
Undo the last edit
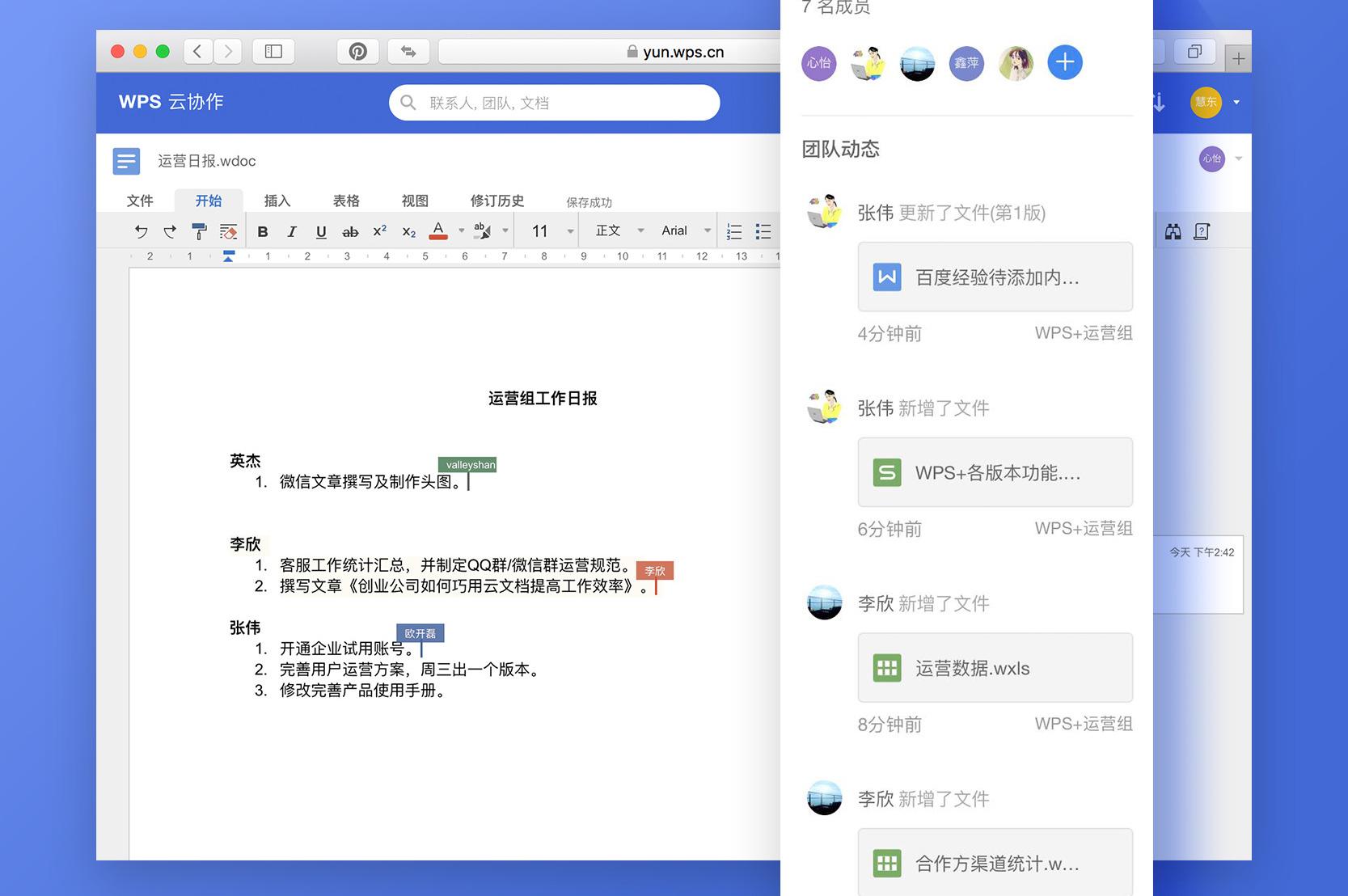tap(142, 231)
